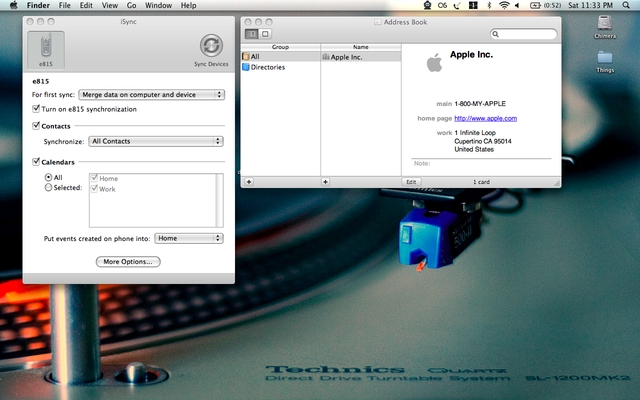
Task: Select the e815 phone device icon
Action: click(46, 50)
